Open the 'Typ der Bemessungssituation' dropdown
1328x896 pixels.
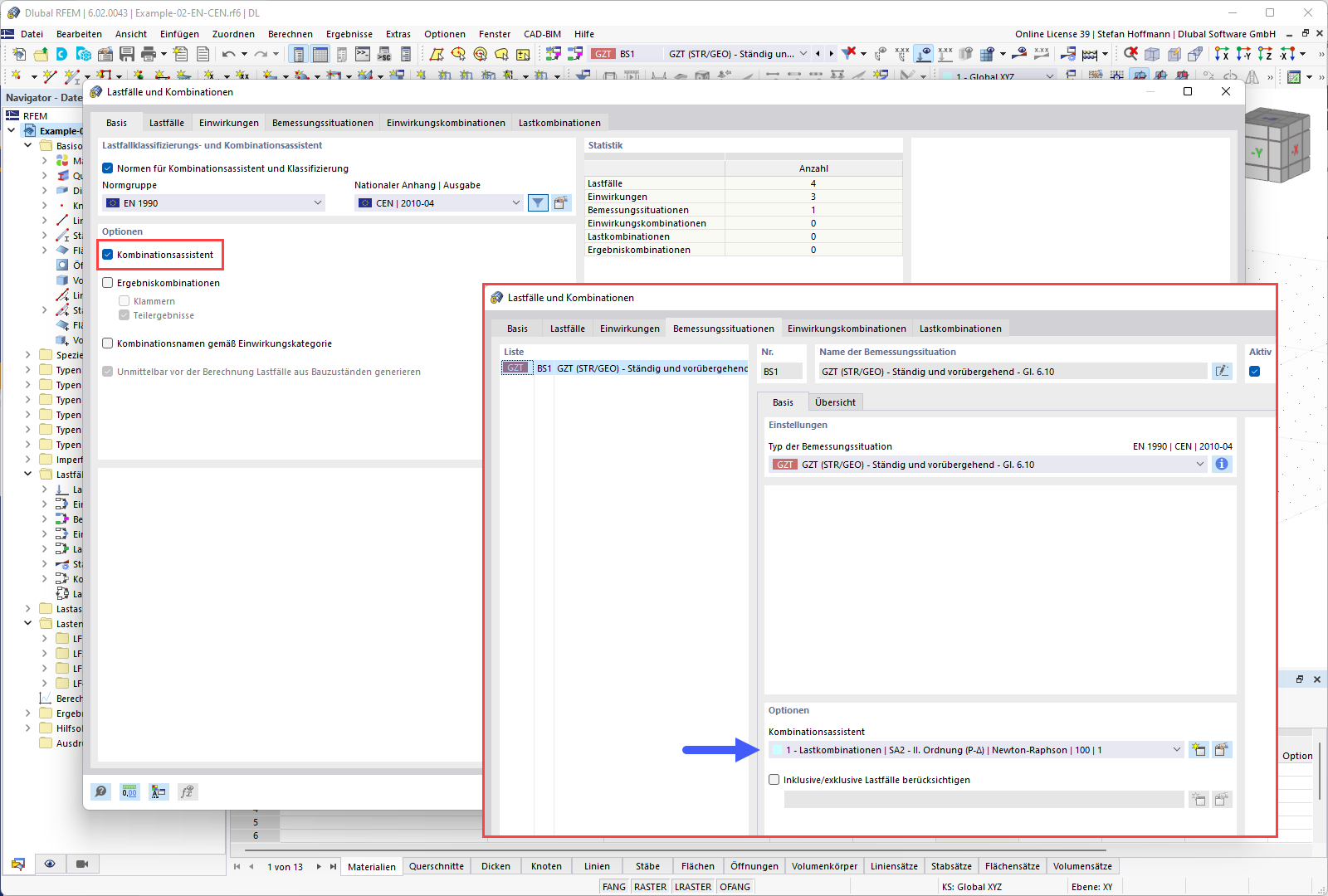point(989,465)
